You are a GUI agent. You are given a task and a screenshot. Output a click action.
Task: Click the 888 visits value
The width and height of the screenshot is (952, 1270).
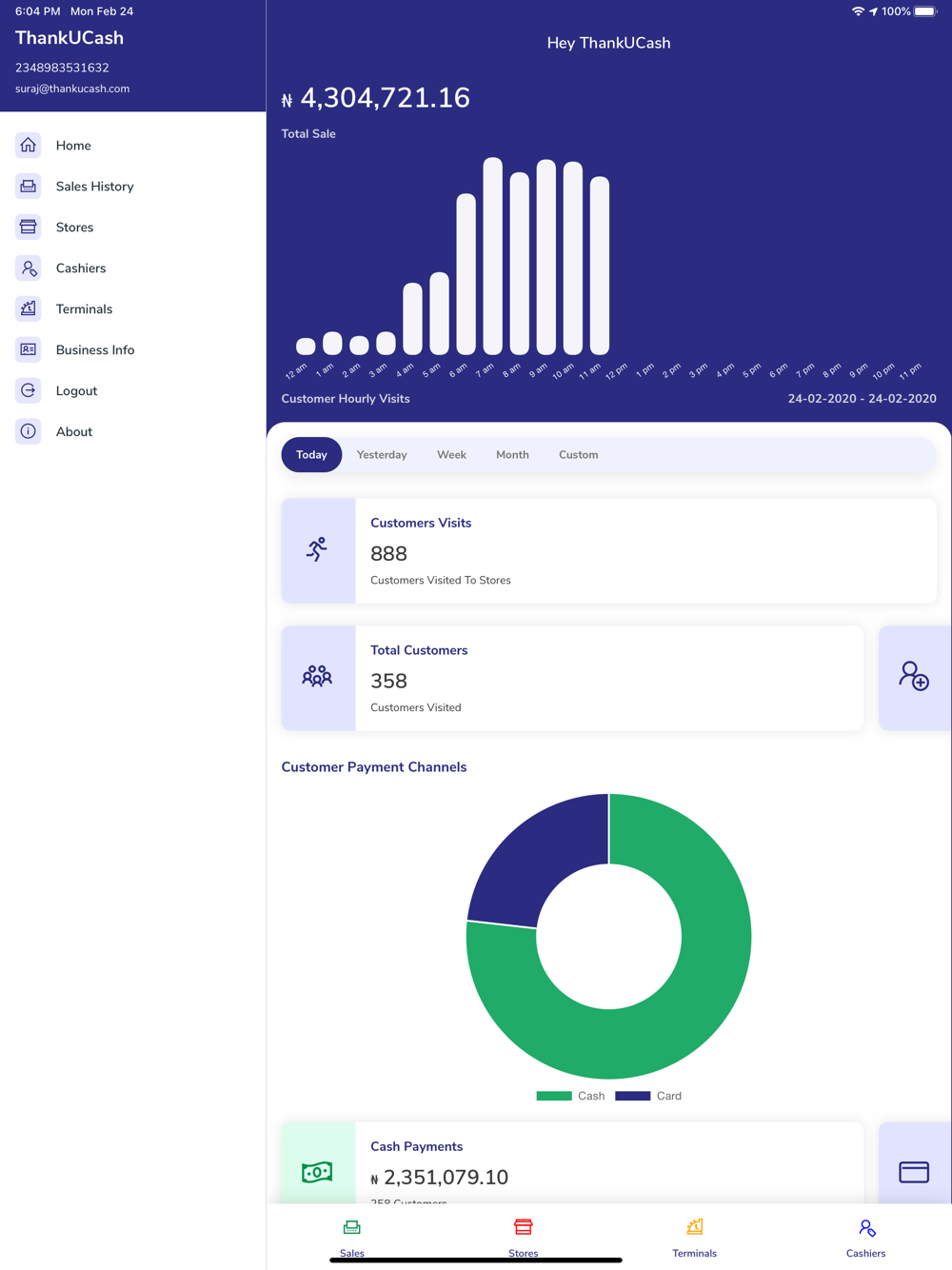pos(388,554)
